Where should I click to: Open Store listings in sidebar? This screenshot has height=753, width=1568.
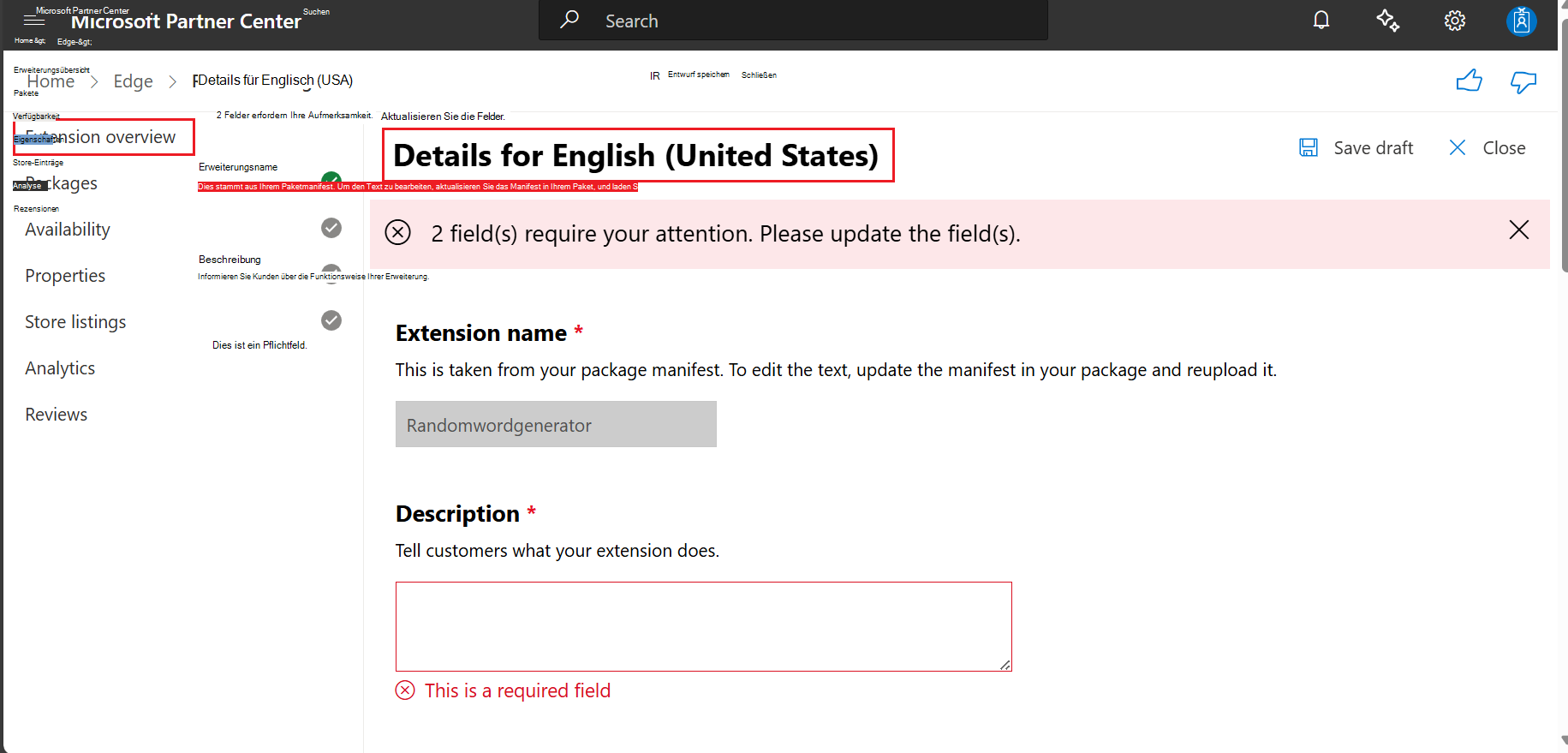pos(75,322)
